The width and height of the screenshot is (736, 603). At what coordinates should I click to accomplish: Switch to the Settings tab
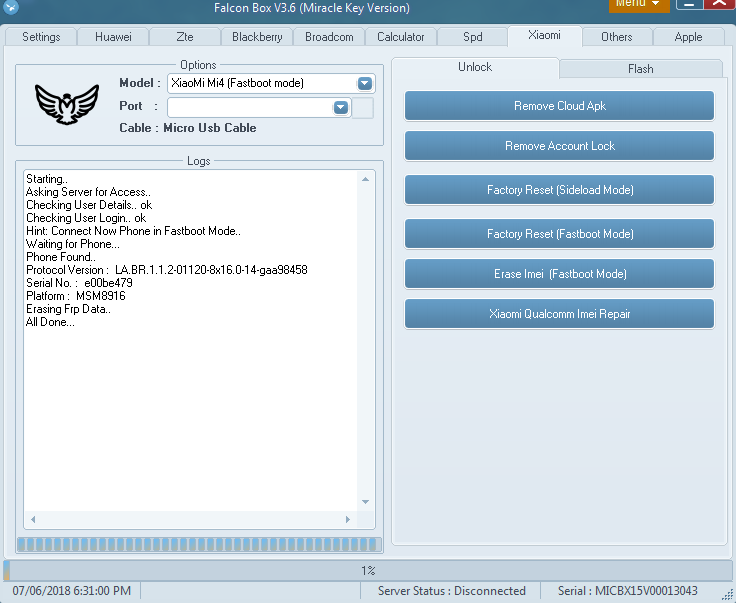coord(41,37)
